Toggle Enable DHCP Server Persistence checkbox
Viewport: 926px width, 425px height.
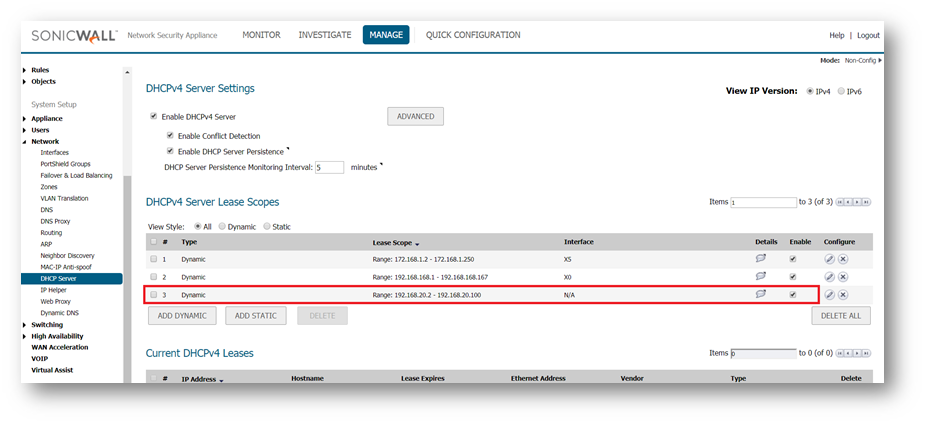pyautogui.click(x=170, y=151)
